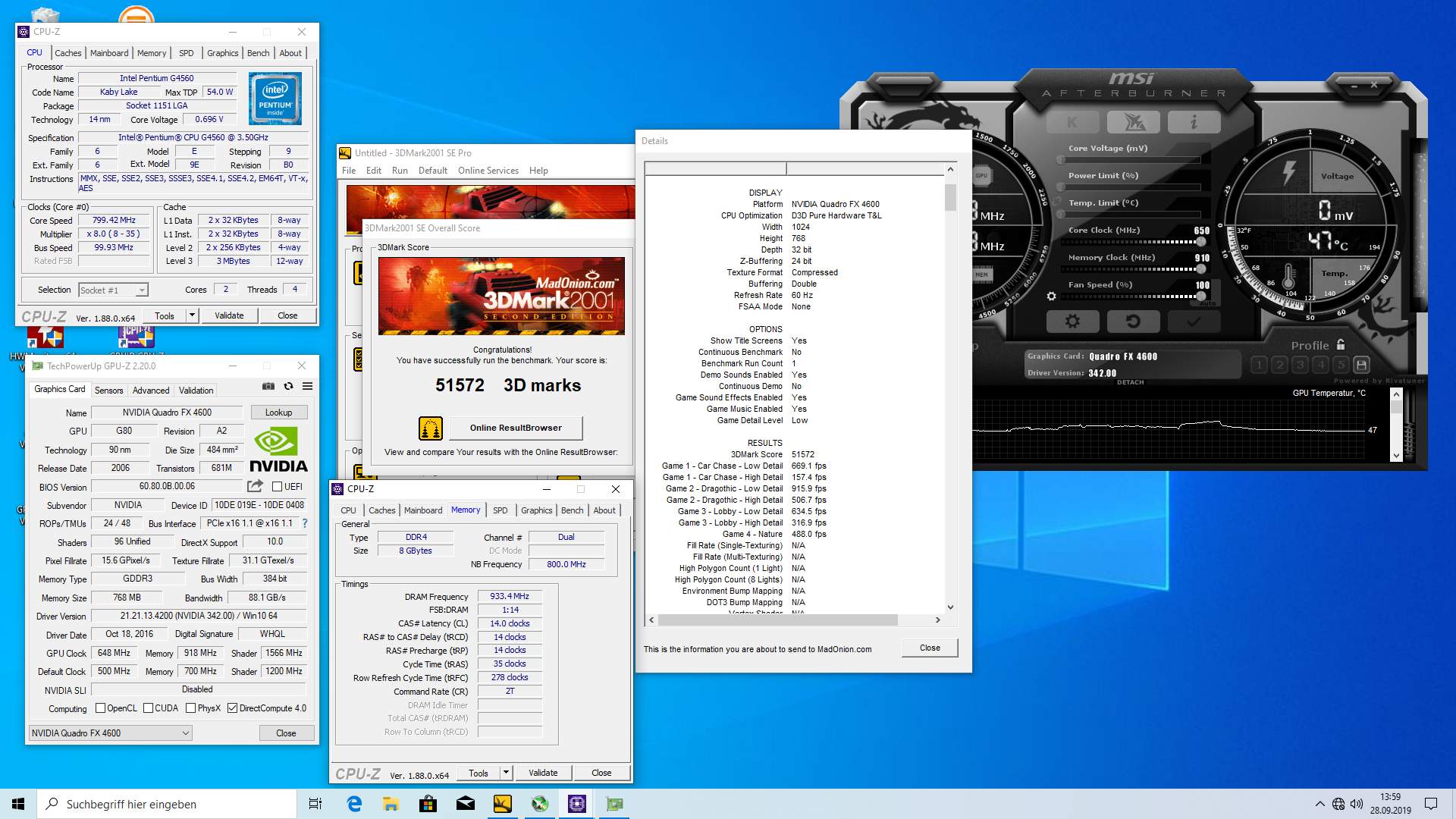Select Afterburner profile slot 3
Viewport: 1456px width, 819px height.
click(x=1300, y=365)
